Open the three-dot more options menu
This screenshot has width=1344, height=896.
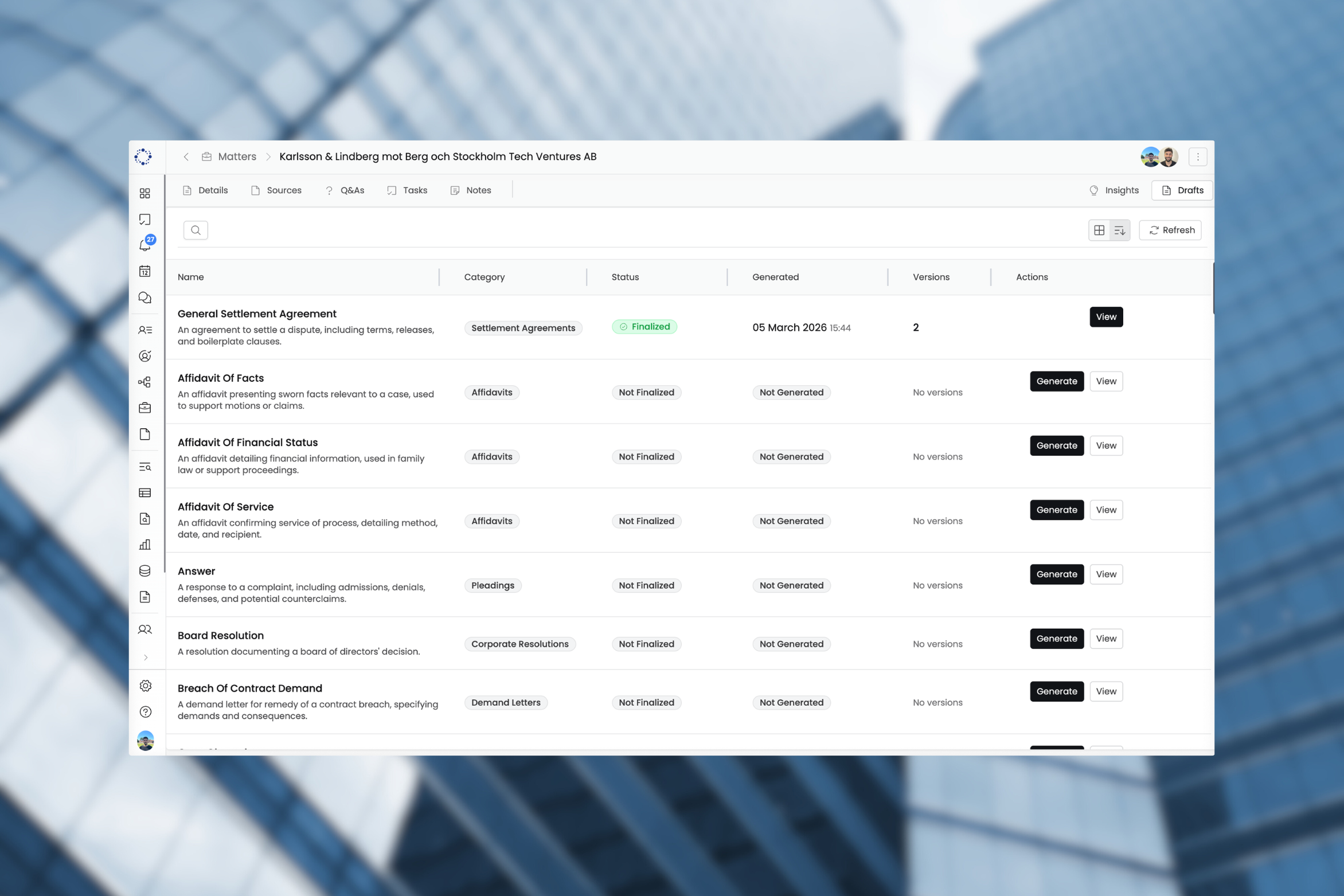pyautogui.click(x=1198, y=156)
